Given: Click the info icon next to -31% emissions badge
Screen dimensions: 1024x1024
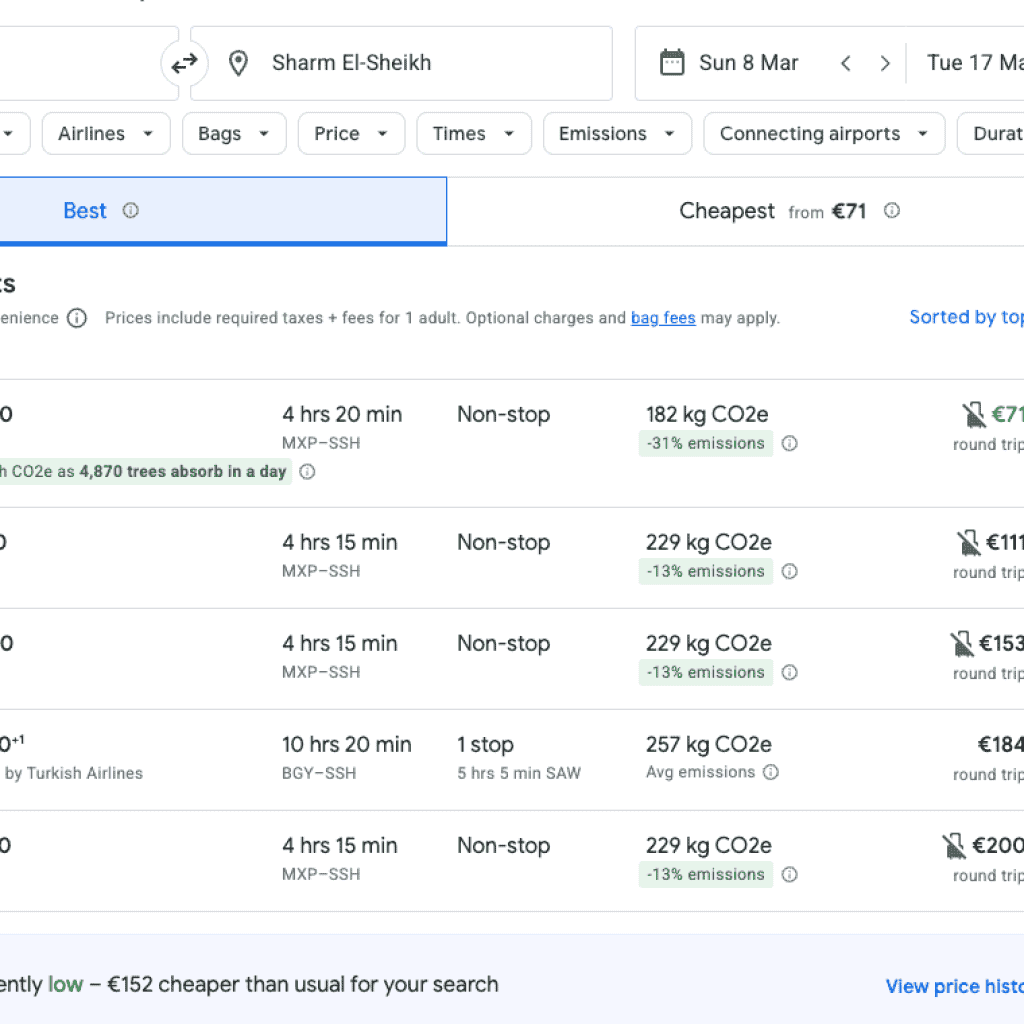Looking at the screenshot, I should [789, 443].
